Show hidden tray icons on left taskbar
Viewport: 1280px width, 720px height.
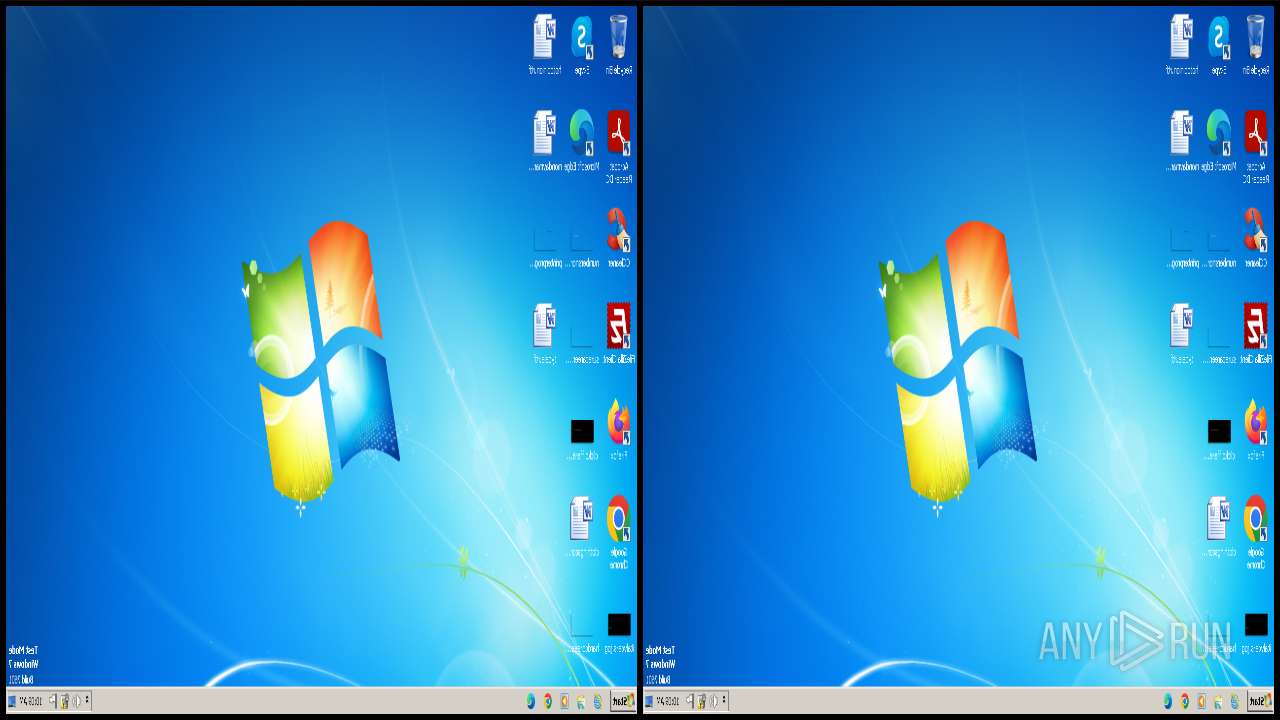point(87,701)
